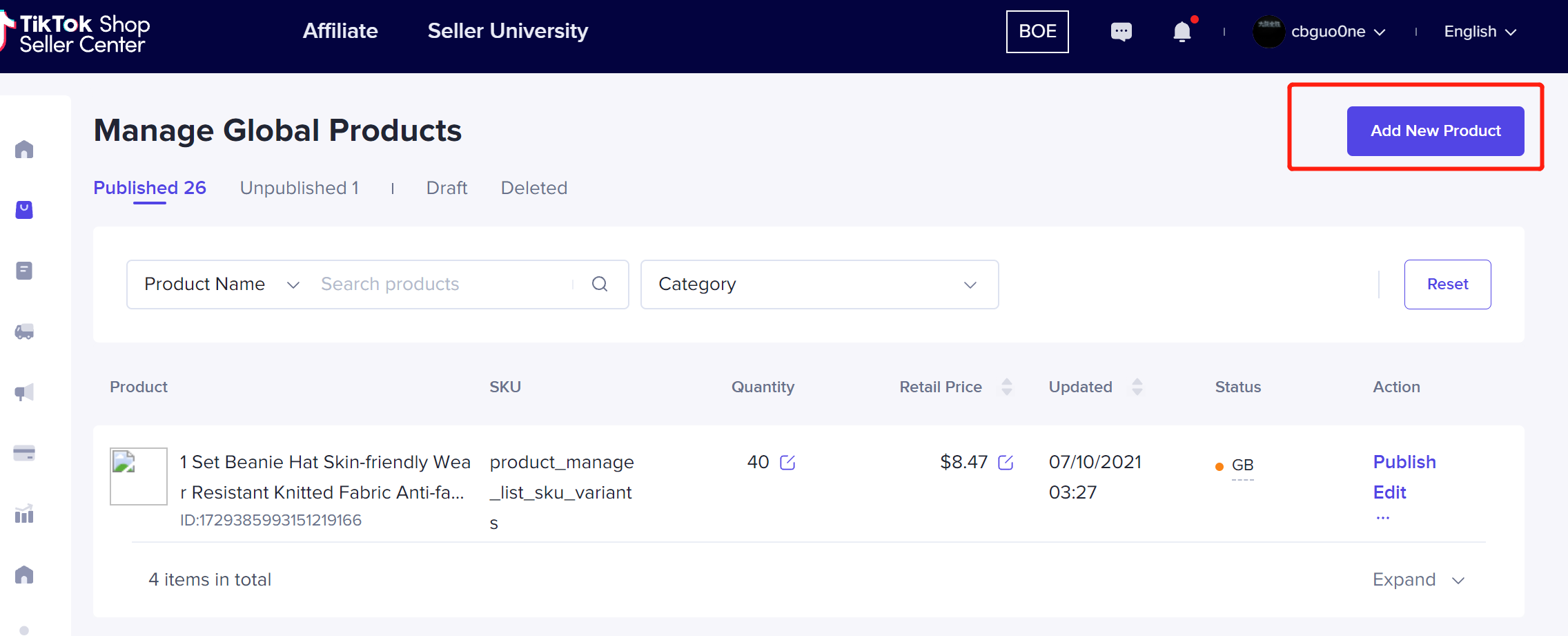1568x636 pixels.
Task: Open the Product Name filter dropdown
Action: (221, 285)
